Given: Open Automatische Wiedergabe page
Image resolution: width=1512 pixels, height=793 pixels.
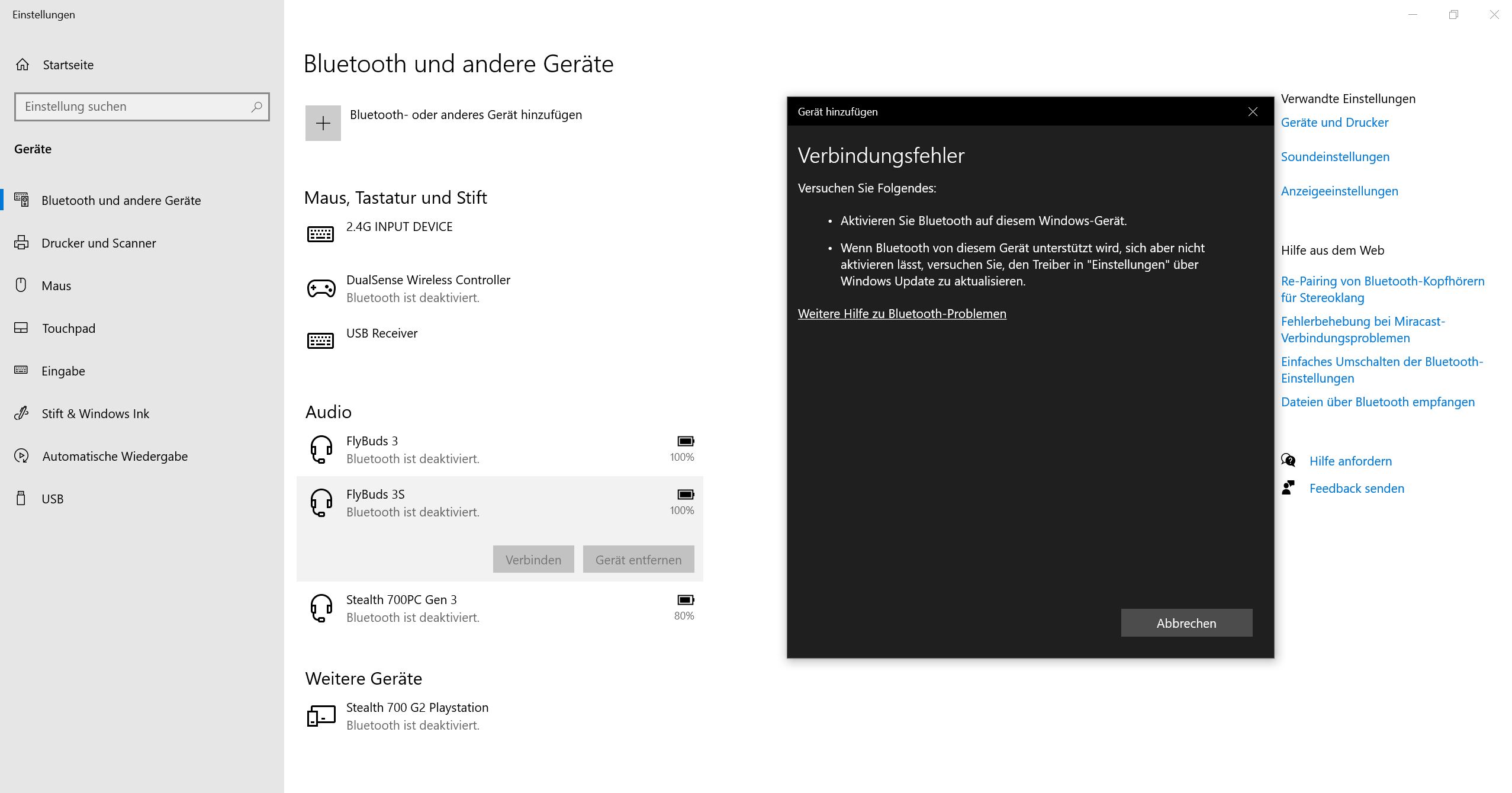Looking at the screenshot, I should coord(115,456).
